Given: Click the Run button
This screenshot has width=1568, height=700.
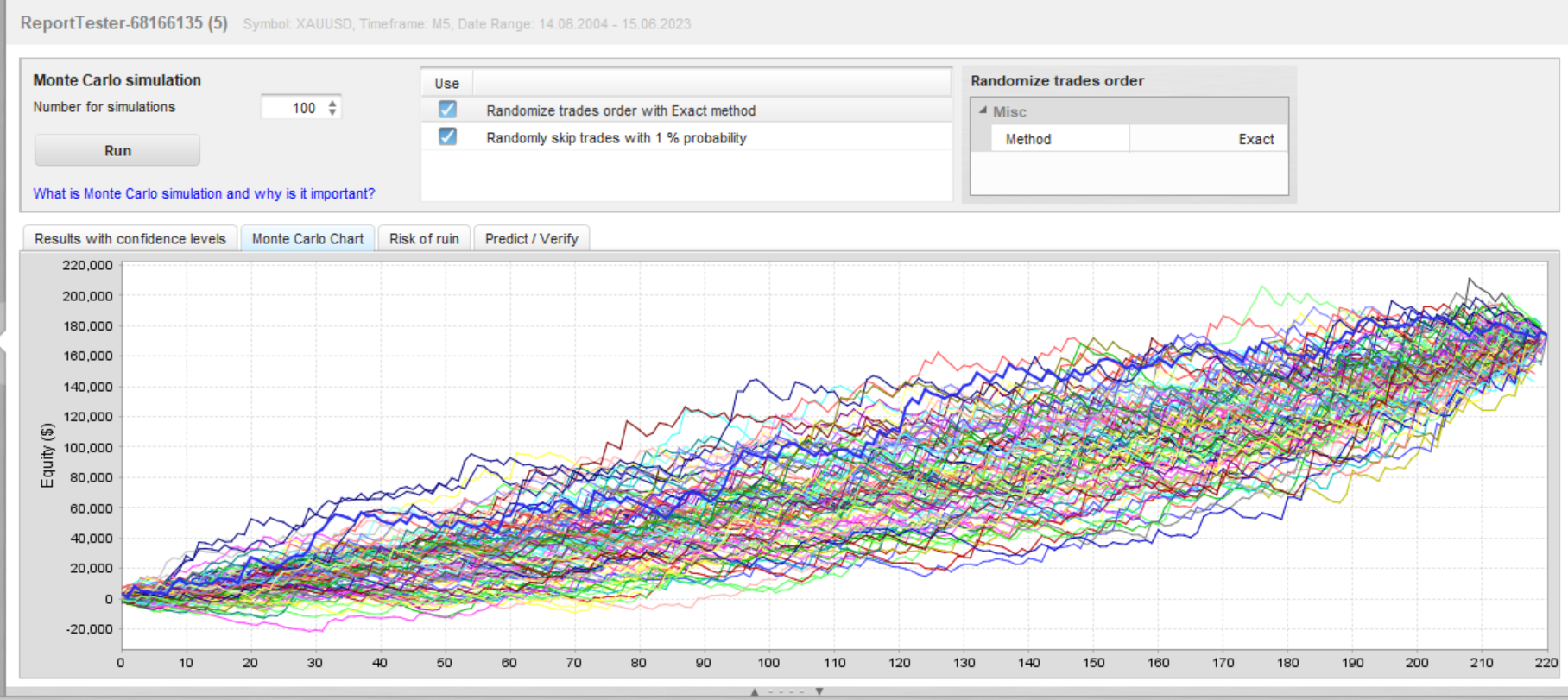Looking at the screenshot, I should point(117,150).
